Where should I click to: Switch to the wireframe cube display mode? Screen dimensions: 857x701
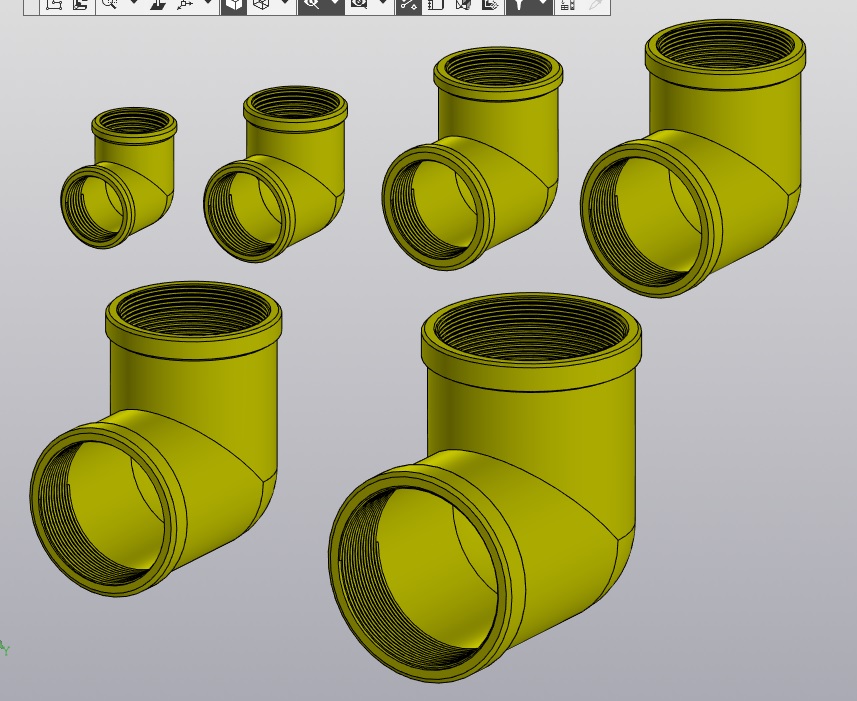coord(262,5)
